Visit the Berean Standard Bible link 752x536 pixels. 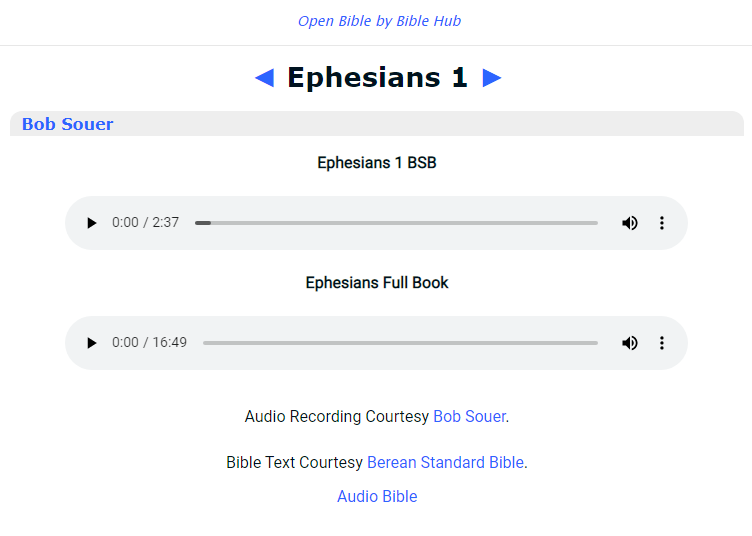click(445, 463)
